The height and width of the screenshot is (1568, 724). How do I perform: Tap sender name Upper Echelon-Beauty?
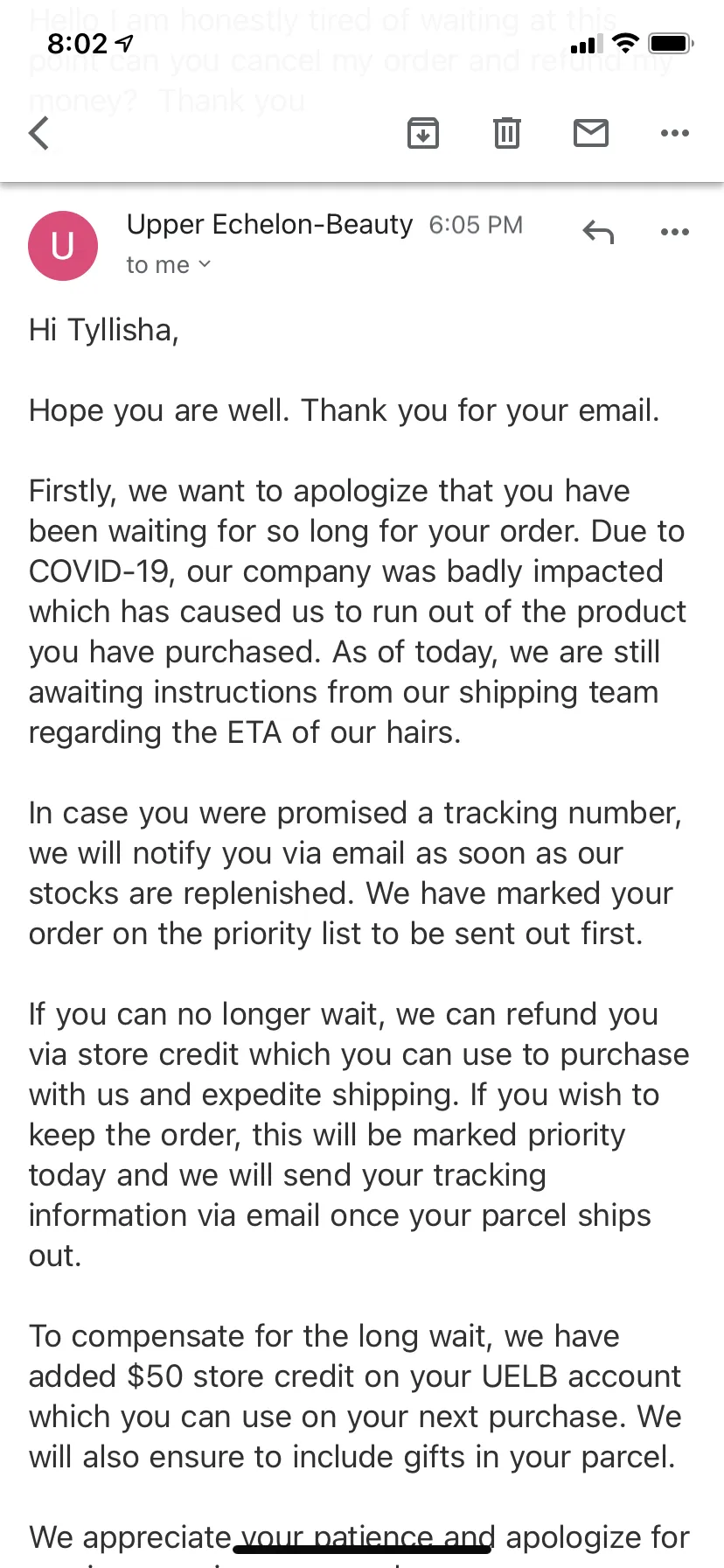[269, 225]
